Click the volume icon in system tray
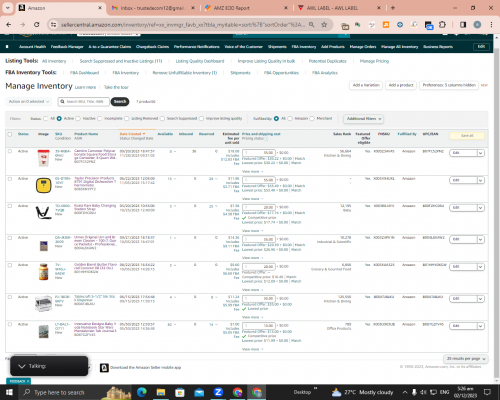Viewport: 500px width, 400px height. [423, 392]
